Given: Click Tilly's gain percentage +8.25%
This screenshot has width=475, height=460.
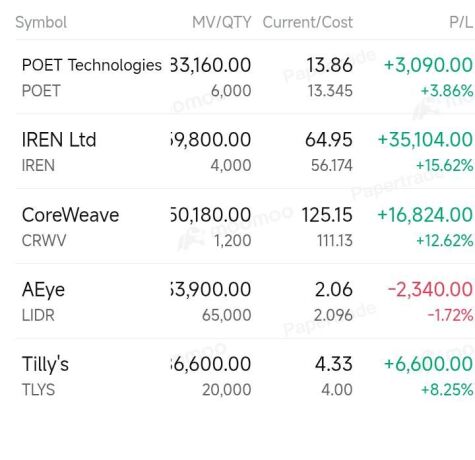Looking at the screenshot, I should click(x=447, y=390).
